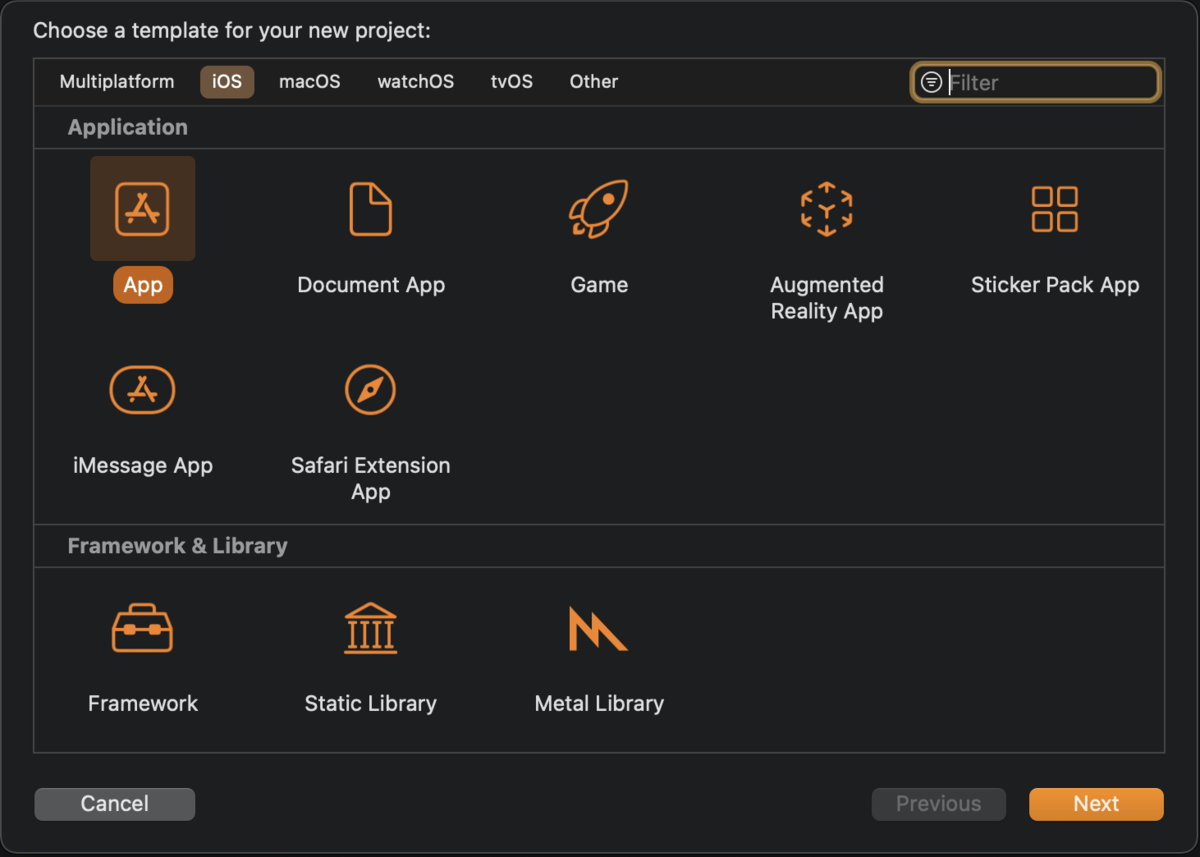Focus the Filter text field
The width and height of the screenshot is (1200, 857).
1035,82
